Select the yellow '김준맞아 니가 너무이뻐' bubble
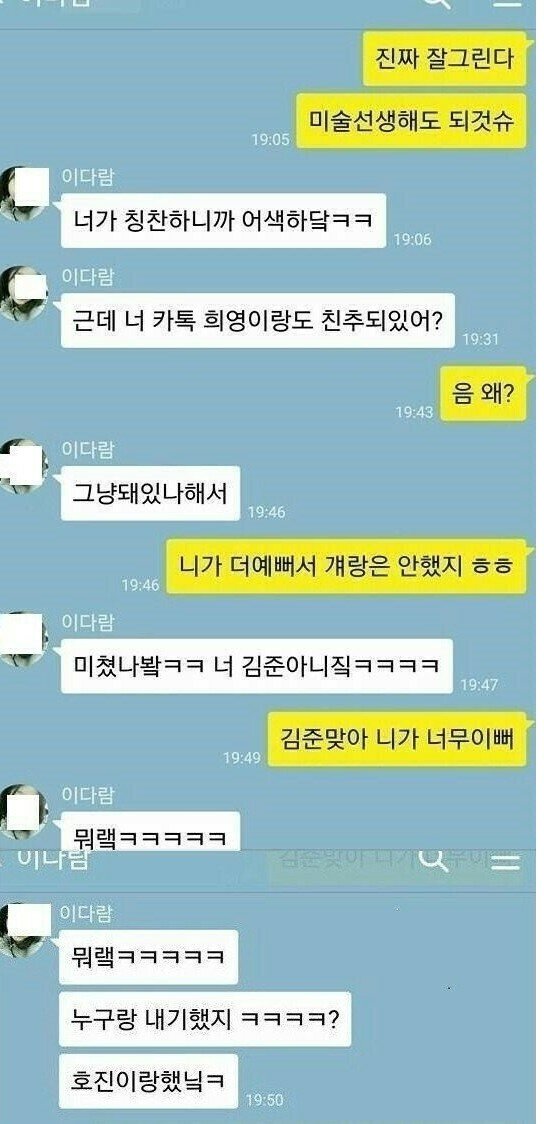544x1124 pixels. pyautogui.click(x=397, y=739)
